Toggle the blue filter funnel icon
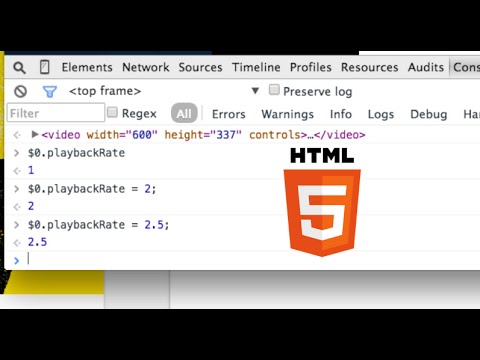Image resolution: width=480 pixels, height=360 pixels. [x=50, y=92]
